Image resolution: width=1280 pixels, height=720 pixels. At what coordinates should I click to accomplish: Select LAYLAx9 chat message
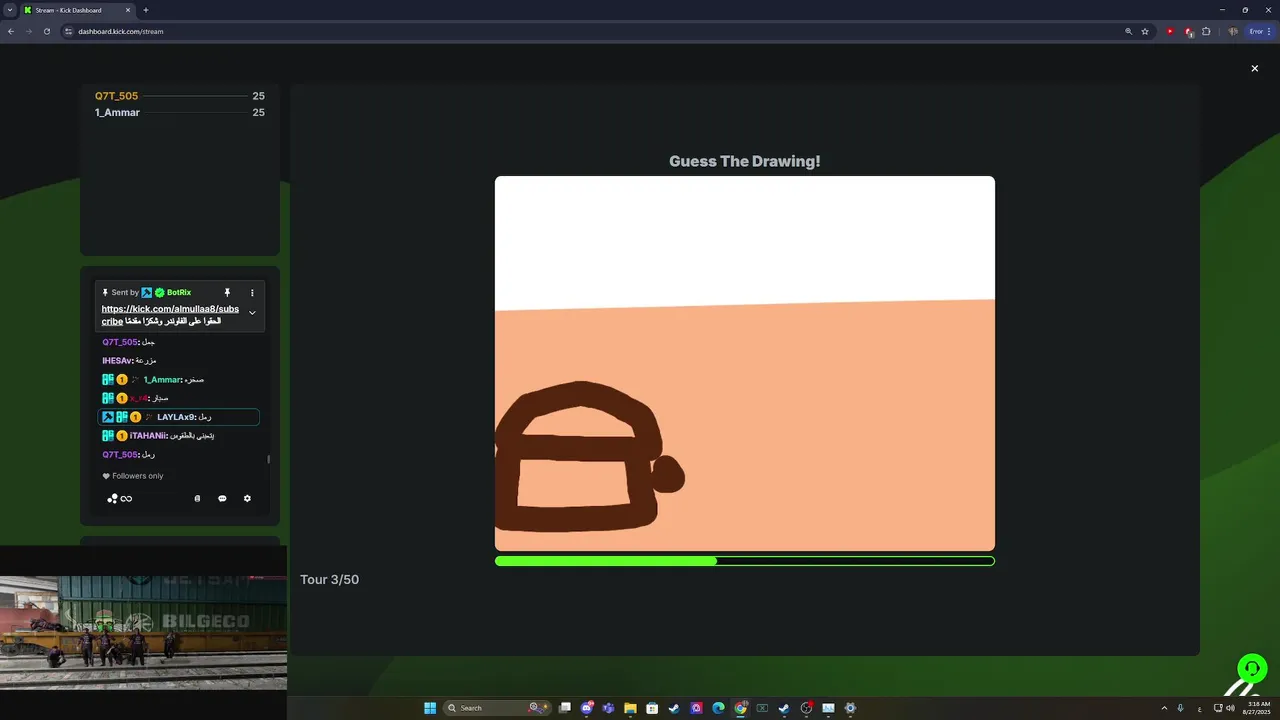(x=179, y=417)
